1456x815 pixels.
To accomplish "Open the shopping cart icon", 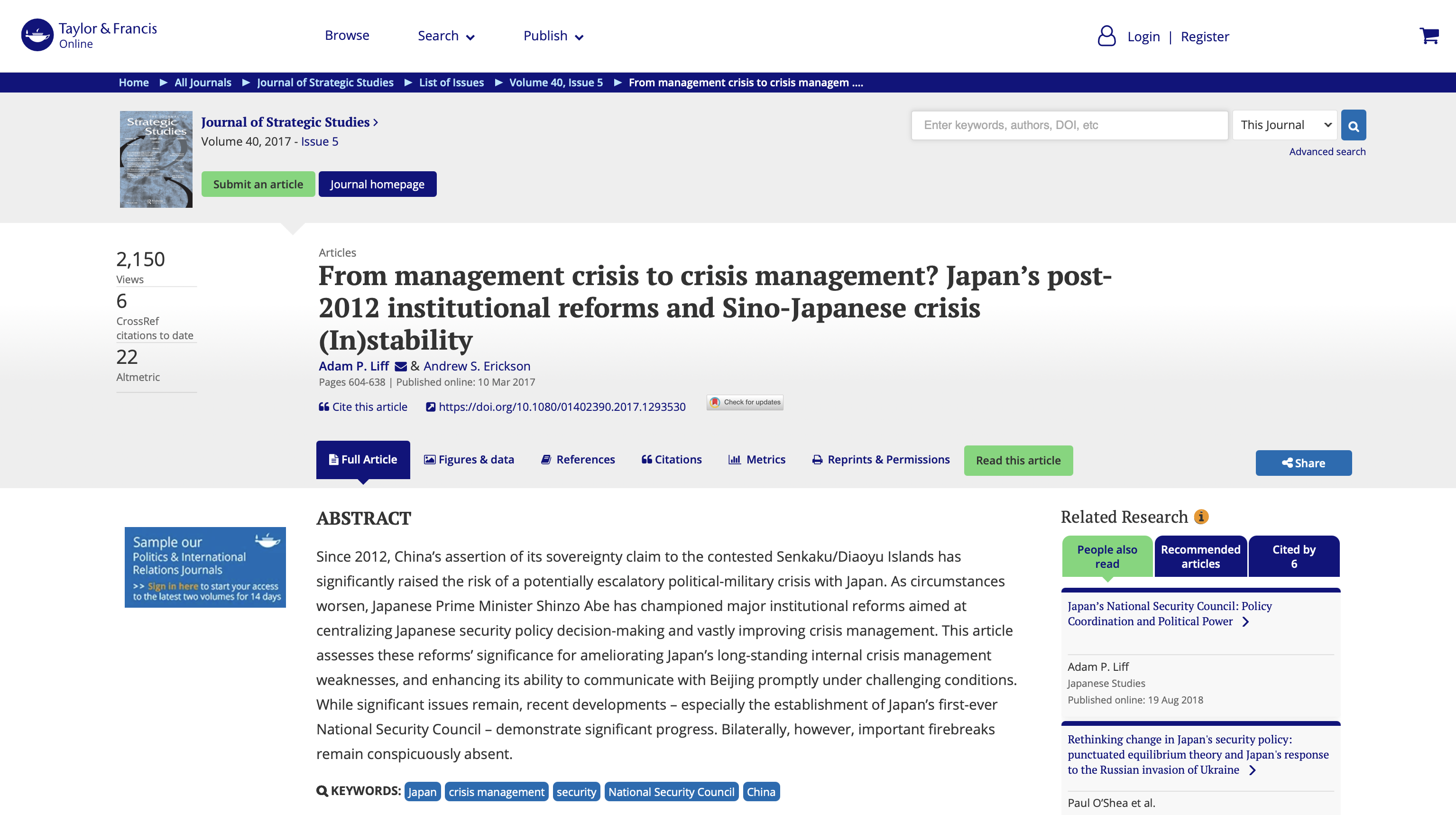I will click(x=1429, y=36).
